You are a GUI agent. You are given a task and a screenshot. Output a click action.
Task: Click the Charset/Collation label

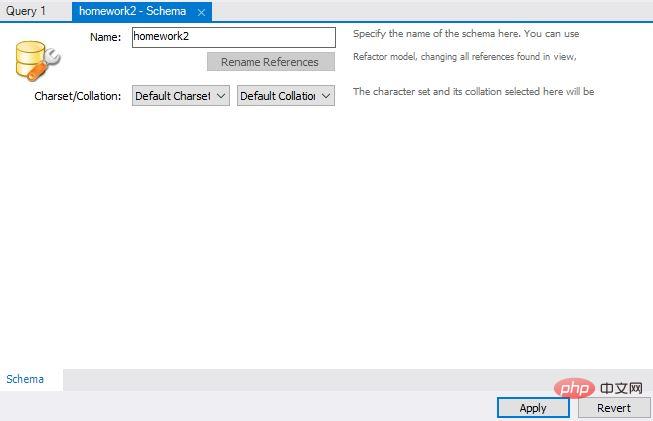(77, 96)
